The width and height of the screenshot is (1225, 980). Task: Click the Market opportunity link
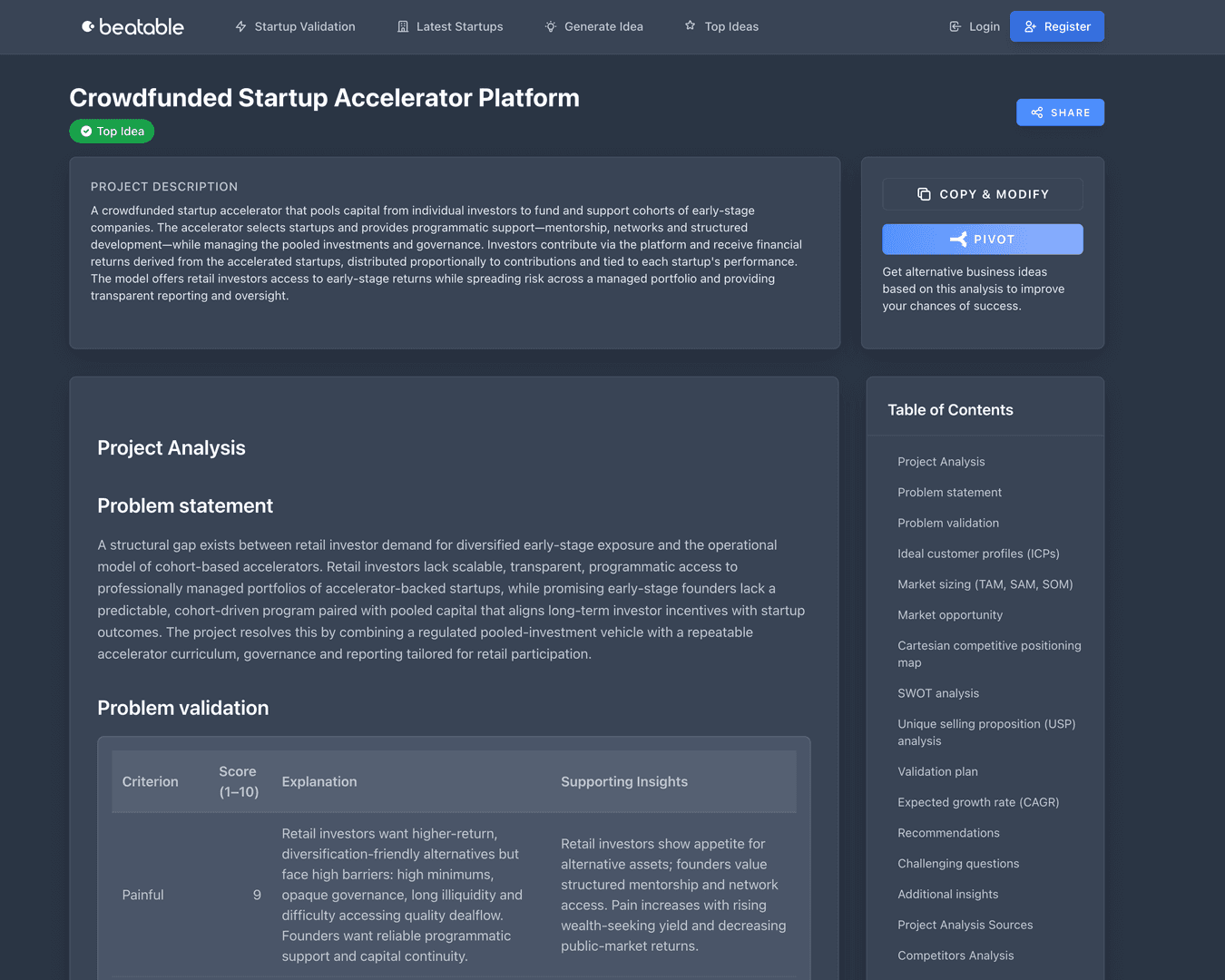tap(950, 614)
